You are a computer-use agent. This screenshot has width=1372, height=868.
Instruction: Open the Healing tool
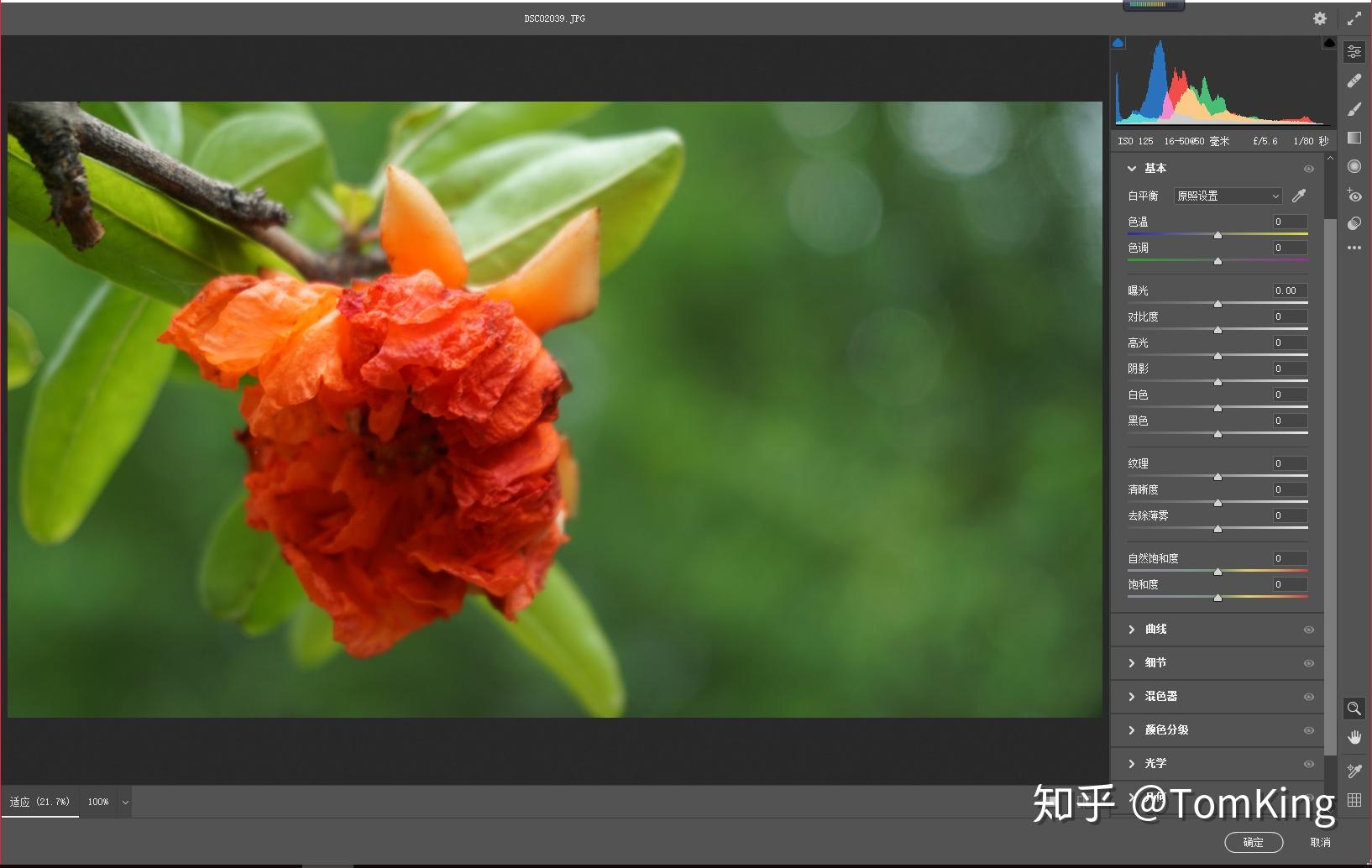pos(1354,80)
